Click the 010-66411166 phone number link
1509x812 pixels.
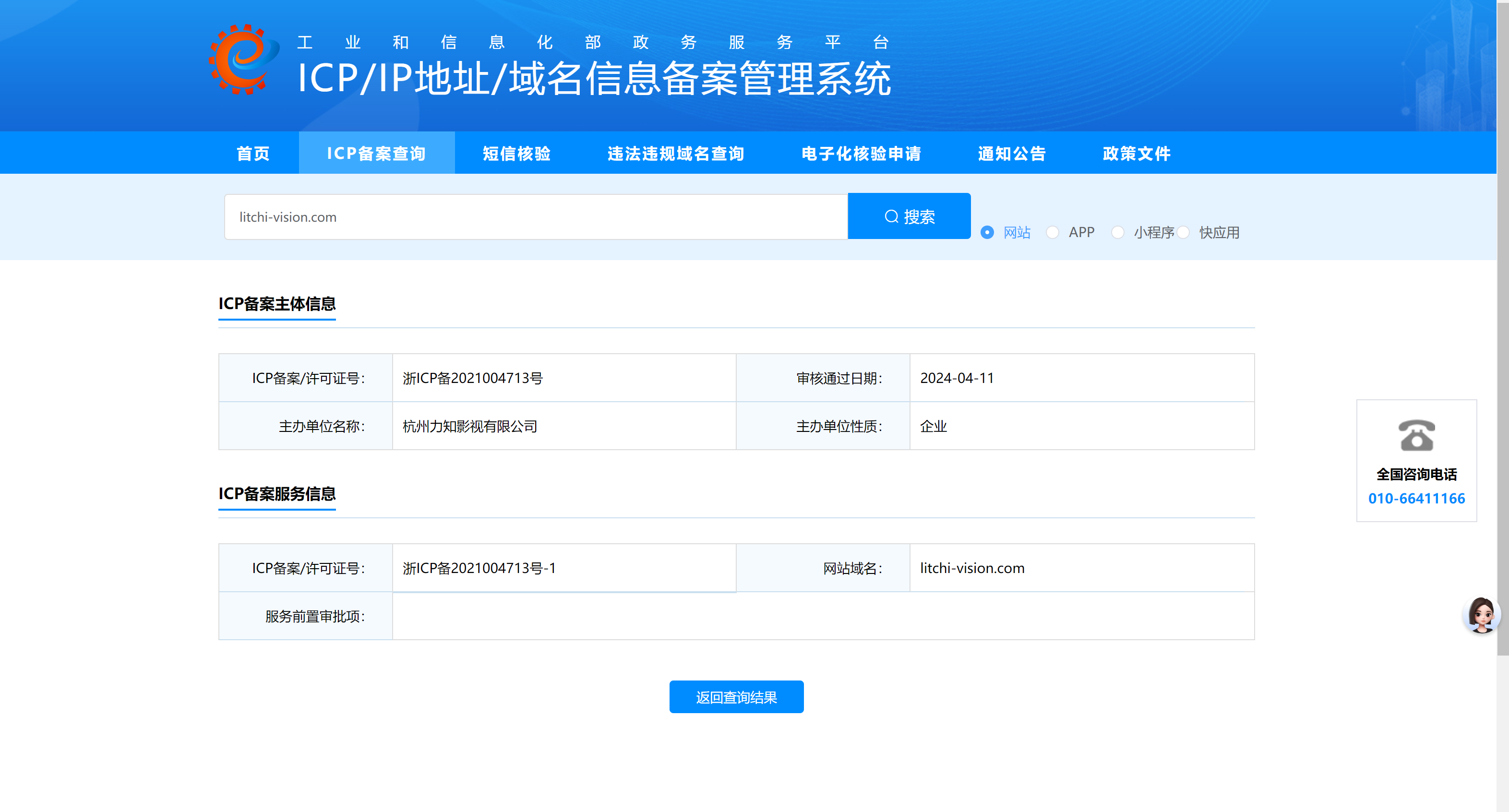[1416, 499]
